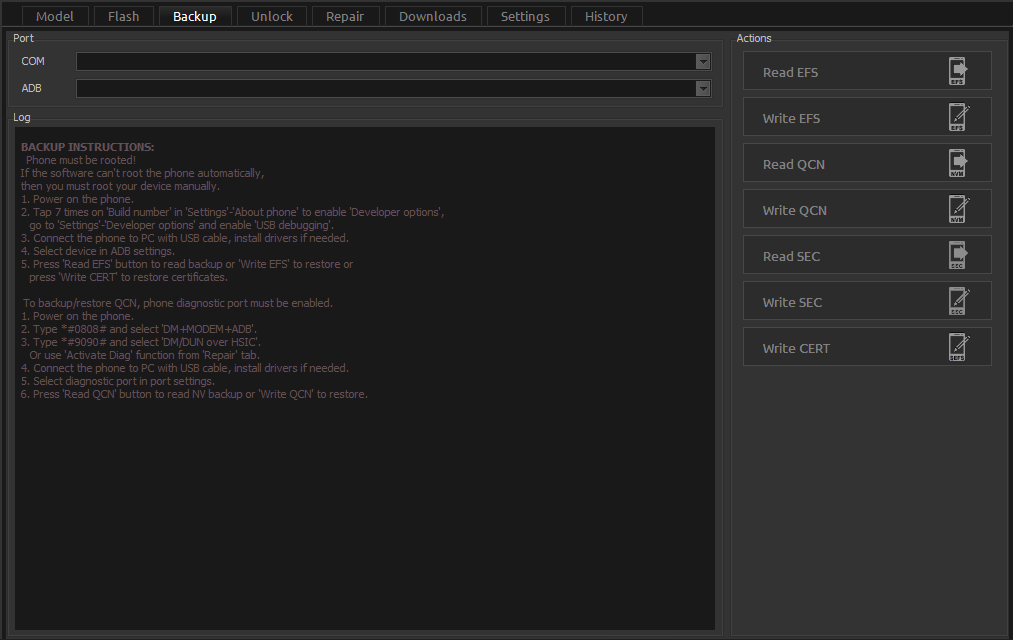Click the Read SEC phone icon
Viewport: 1013px width, 640px height.
pos(958,256)
